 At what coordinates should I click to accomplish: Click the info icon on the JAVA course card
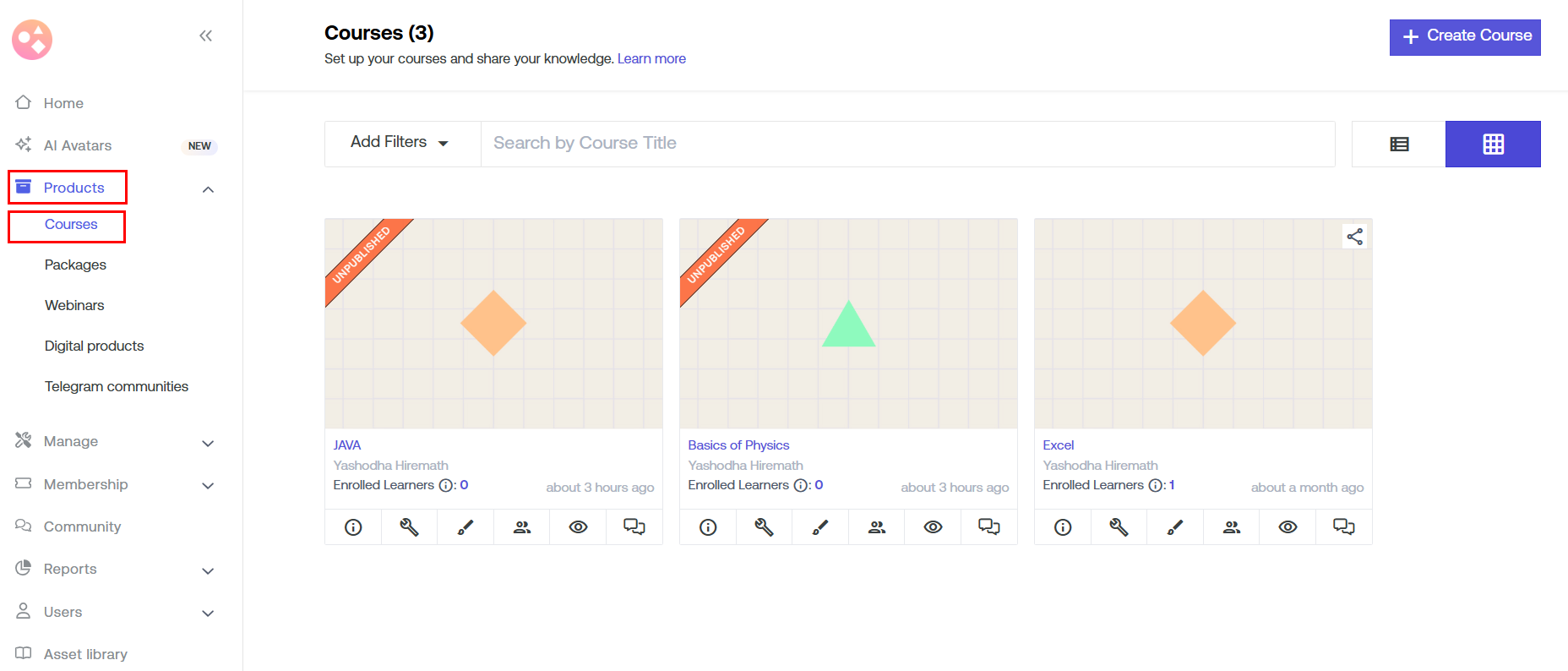(353, 527)
